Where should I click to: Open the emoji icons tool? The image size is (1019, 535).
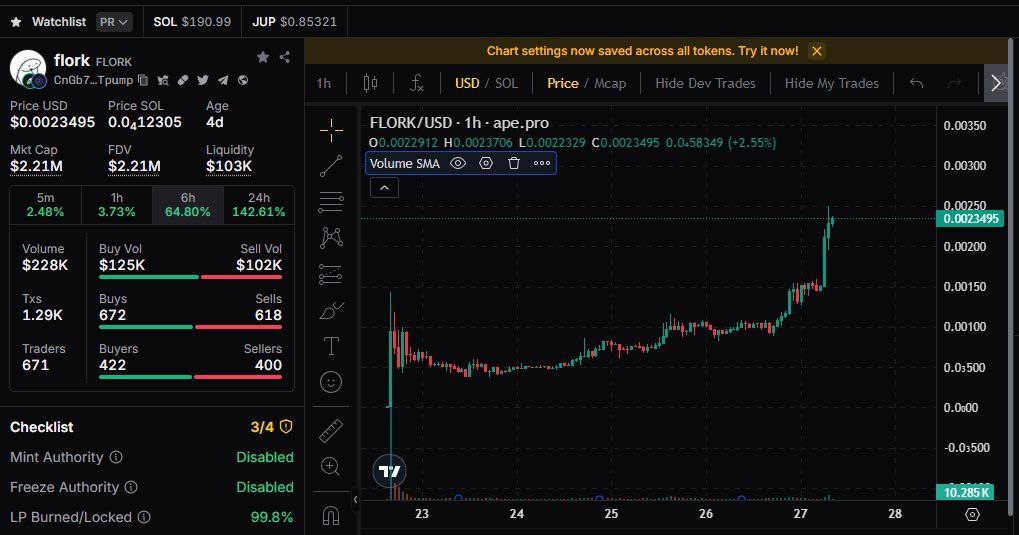pyautogui.click(x=331, y=382)
